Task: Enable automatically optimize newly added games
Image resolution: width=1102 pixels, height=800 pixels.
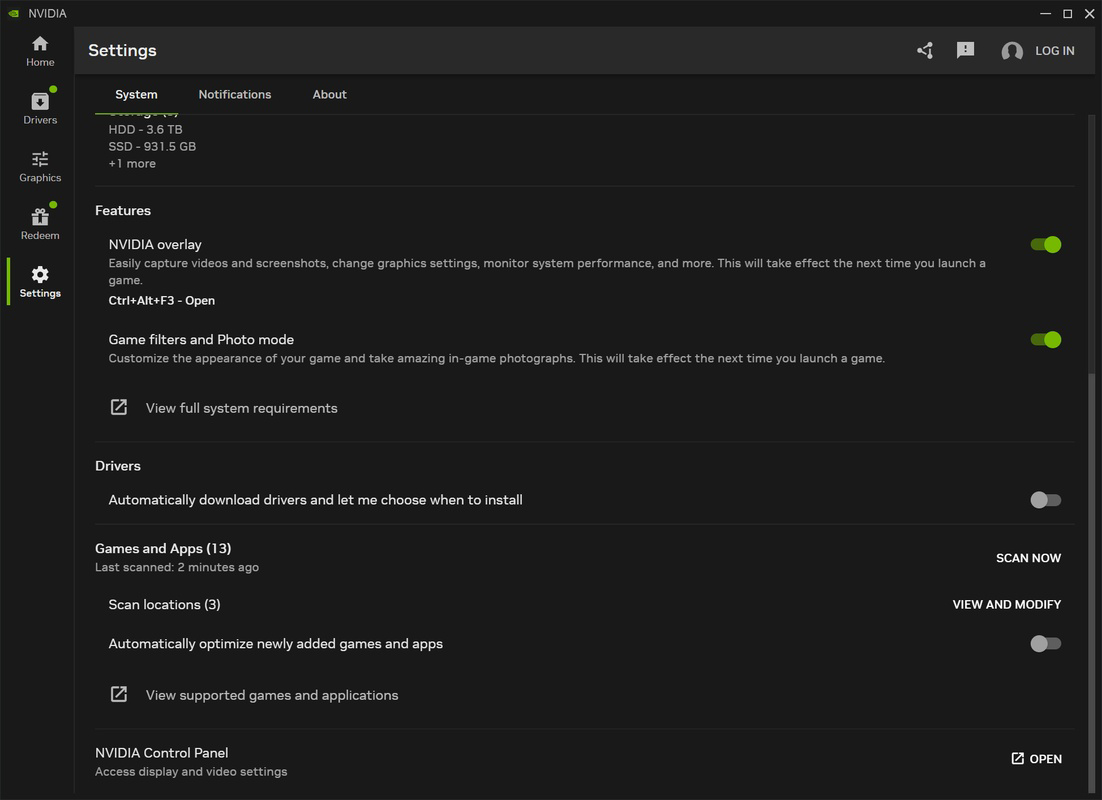Action: [1045, 644]
